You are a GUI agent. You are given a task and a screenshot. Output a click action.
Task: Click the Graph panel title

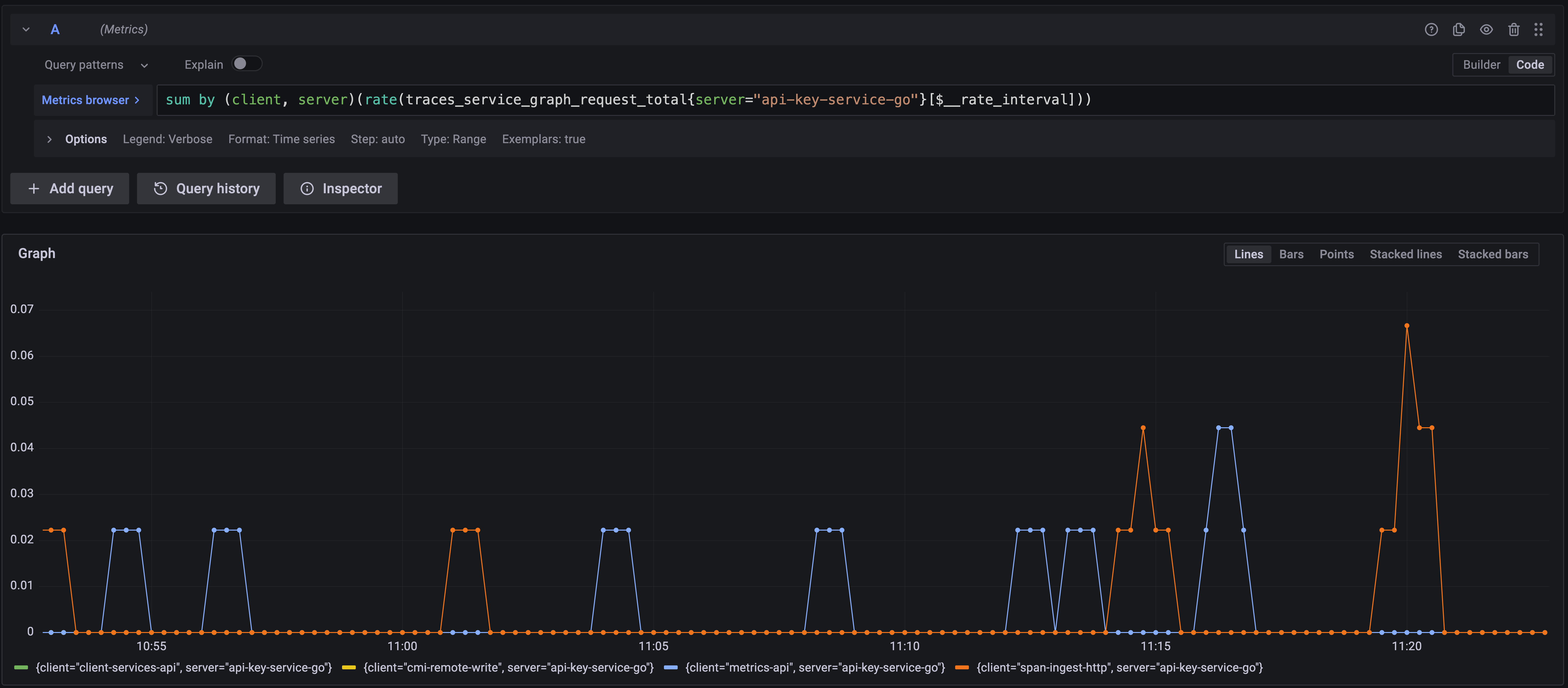coord(37,253)
